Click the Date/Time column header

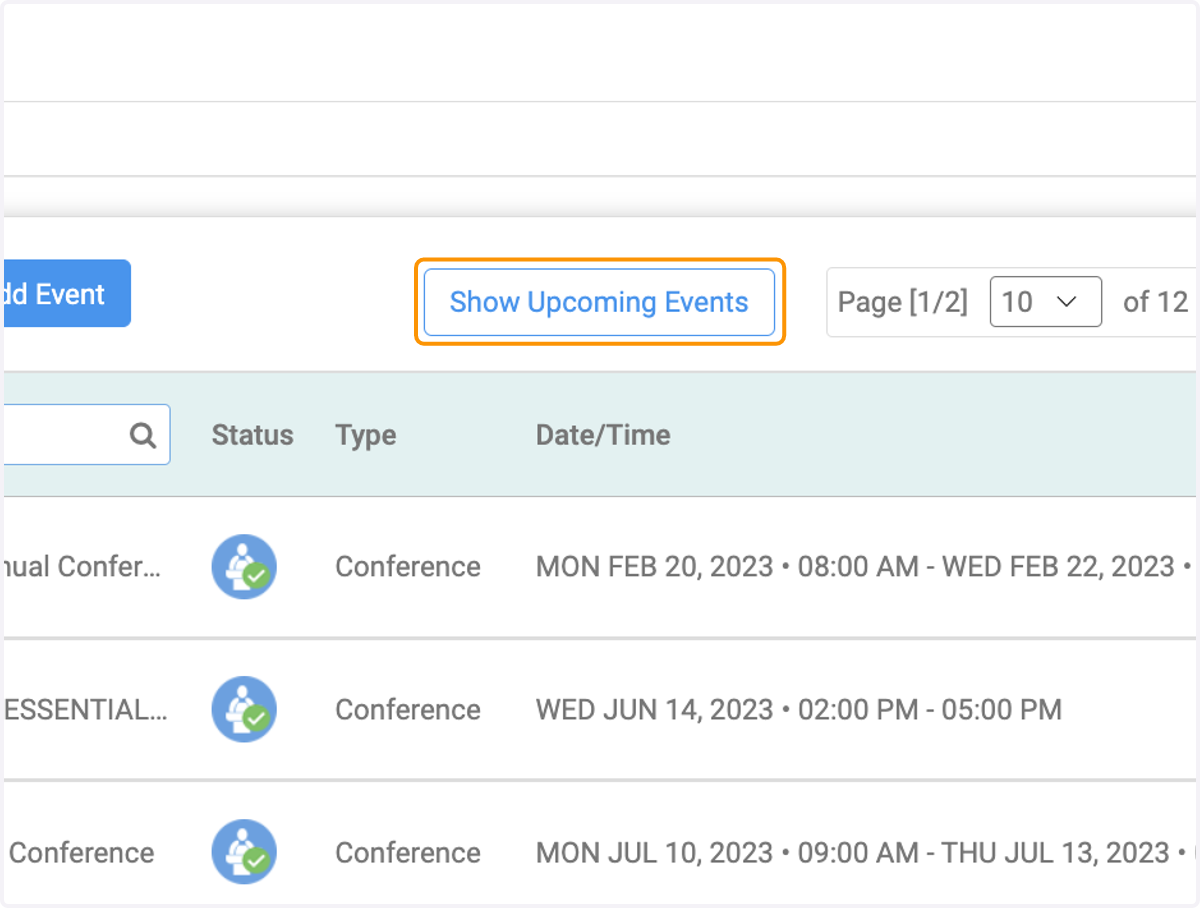(603, 435)
